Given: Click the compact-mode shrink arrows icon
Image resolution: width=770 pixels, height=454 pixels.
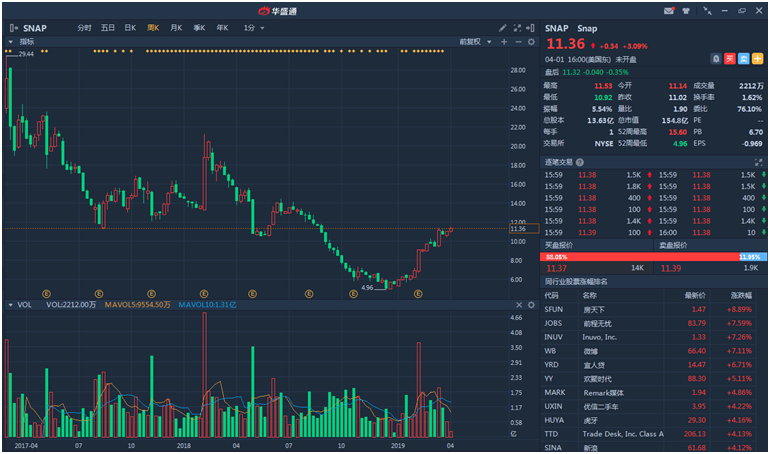Looking at the screenshot, I should pyautogui.click(x=707, y=11).
